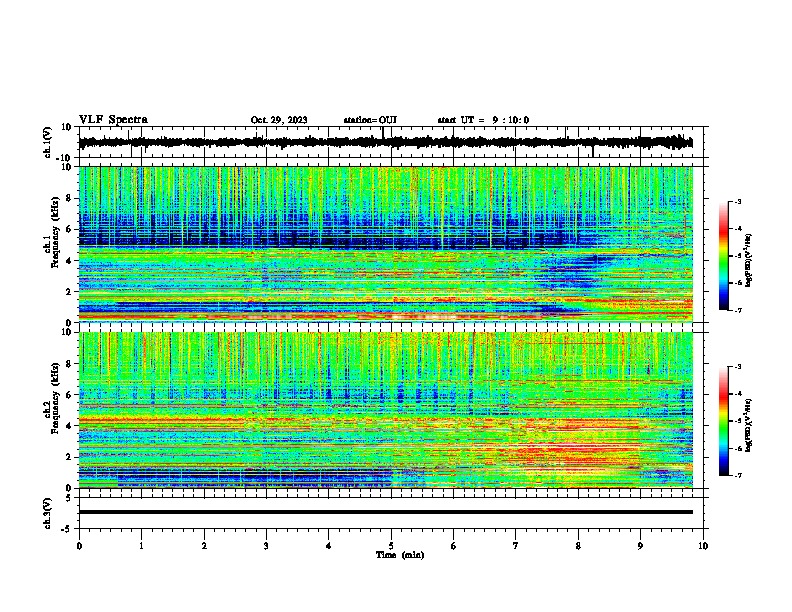Click the time axis tick label '7'
Screen dimensions: 792x612
pyautogui.click(x=516, y=546)
